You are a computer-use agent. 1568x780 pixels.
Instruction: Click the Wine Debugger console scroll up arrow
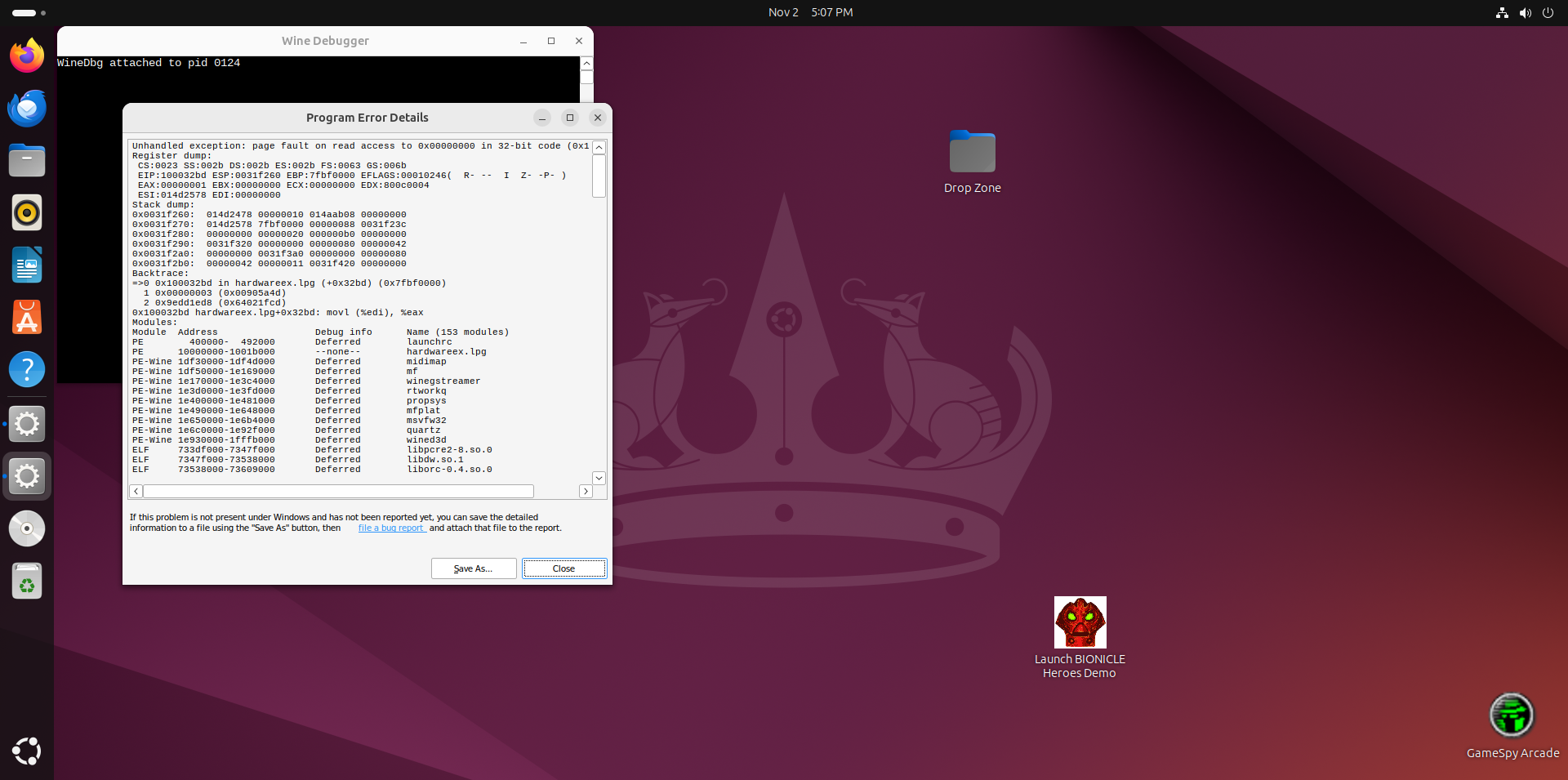[x=586, y=64]
